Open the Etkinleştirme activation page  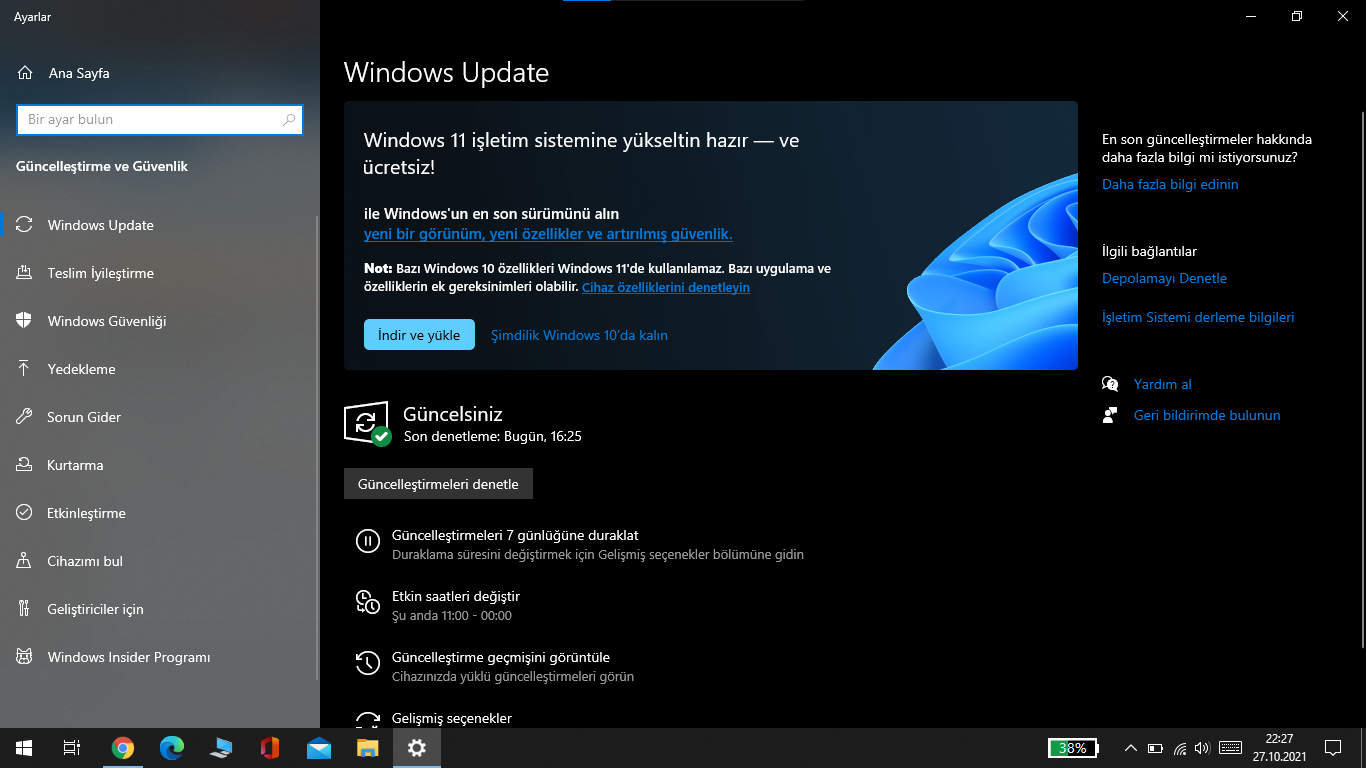tap(160, 513)
